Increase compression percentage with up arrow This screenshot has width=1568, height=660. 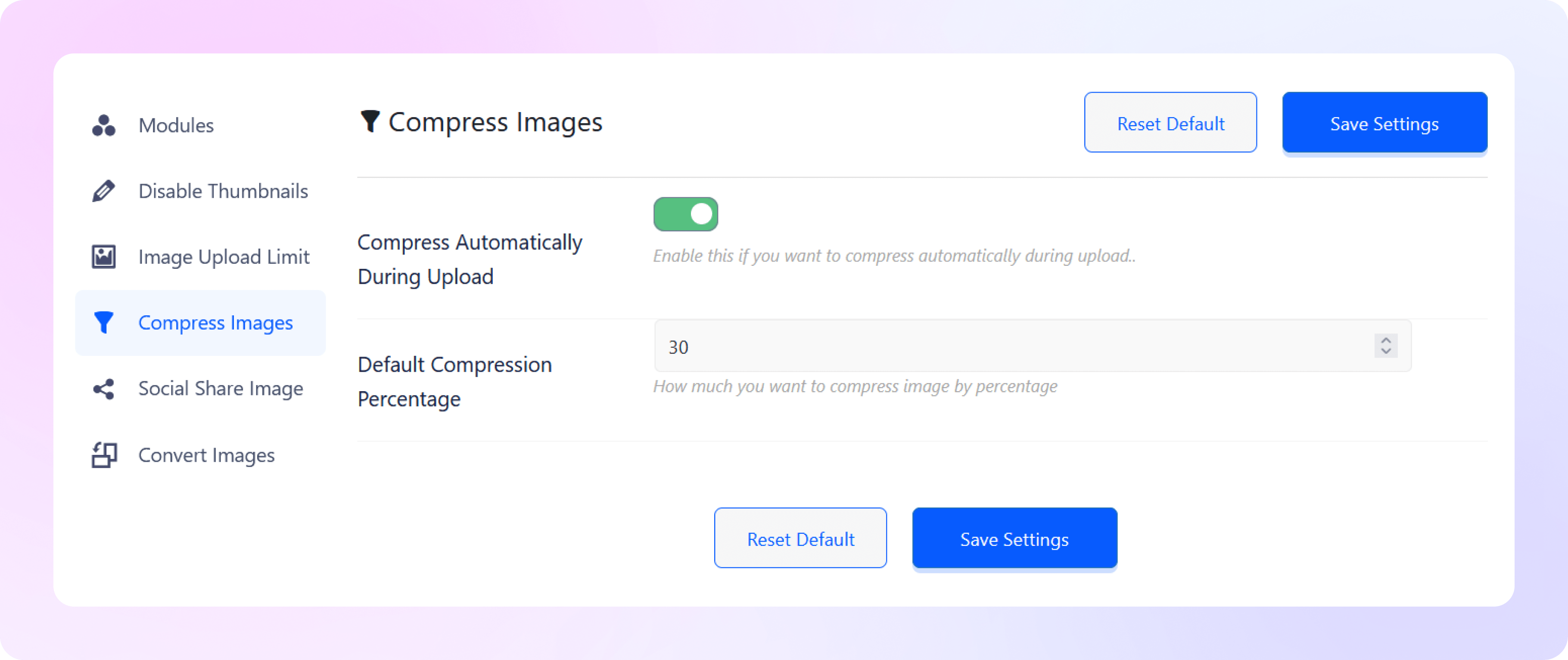[x=1386, y=340]
